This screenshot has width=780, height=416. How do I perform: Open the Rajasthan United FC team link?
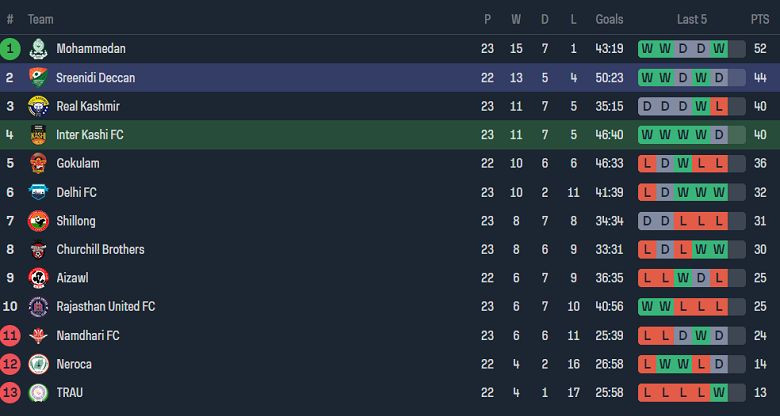point(105,307)
